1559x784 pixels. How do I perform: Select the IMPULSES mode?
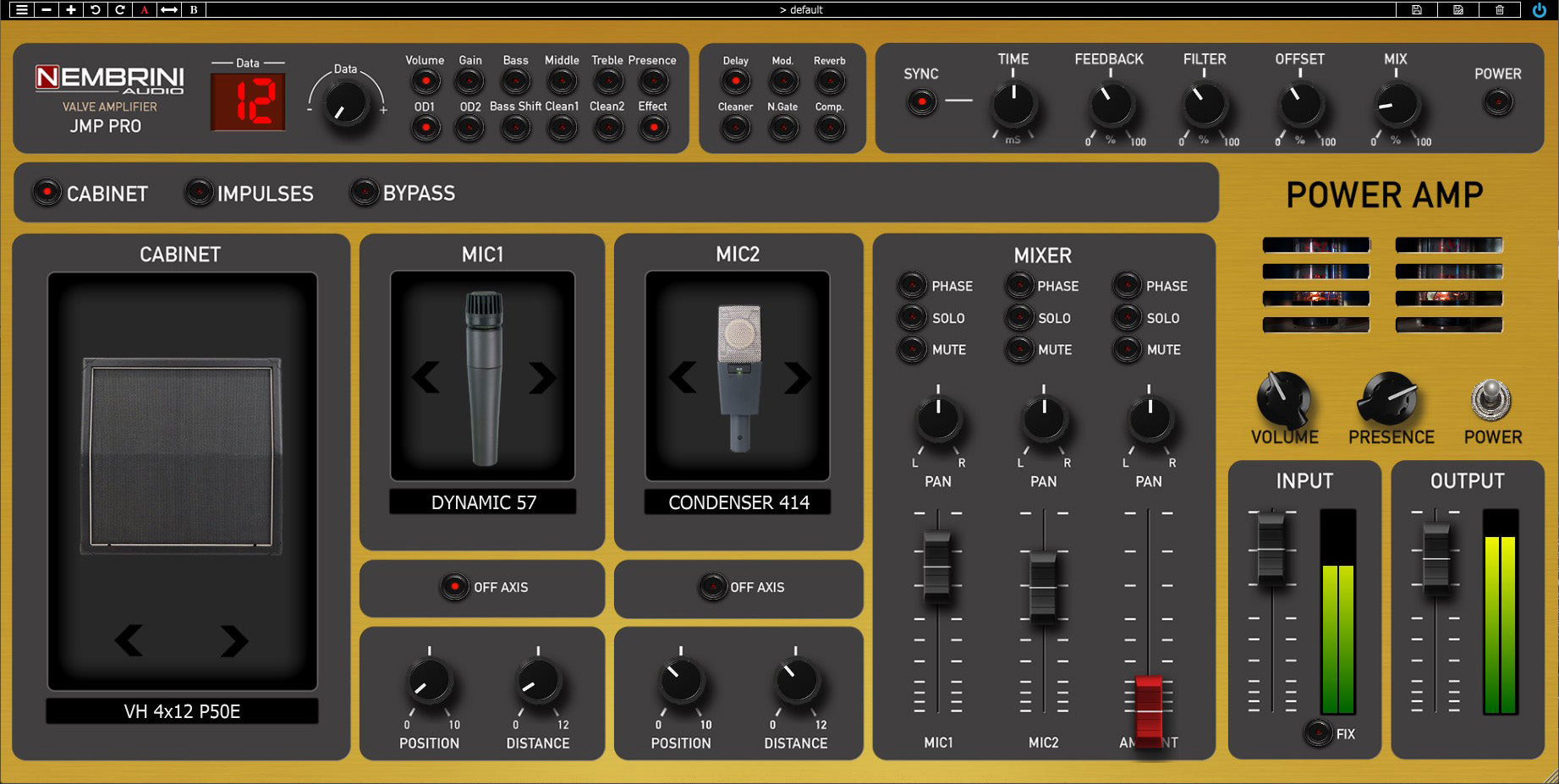[x=200, y=193]
